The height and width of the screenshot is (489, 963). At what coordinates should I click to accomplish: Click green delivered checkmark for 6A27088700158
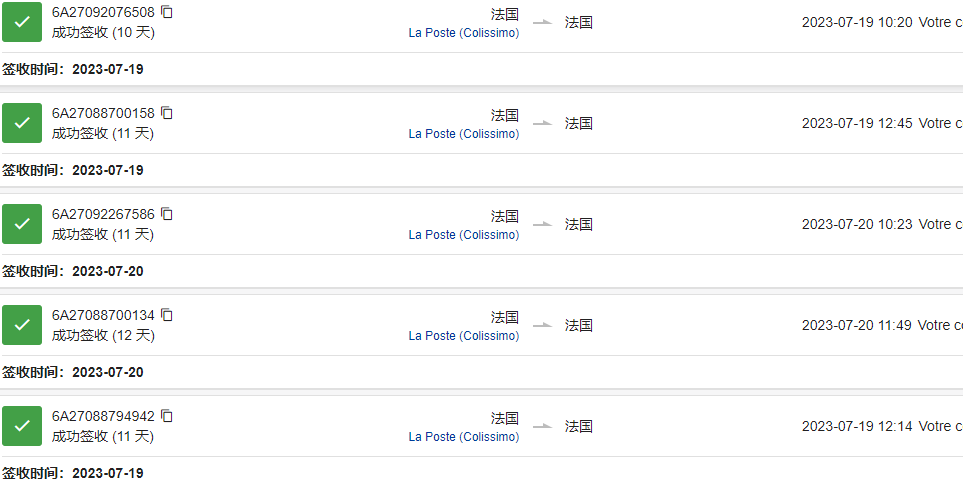(22, 123)
